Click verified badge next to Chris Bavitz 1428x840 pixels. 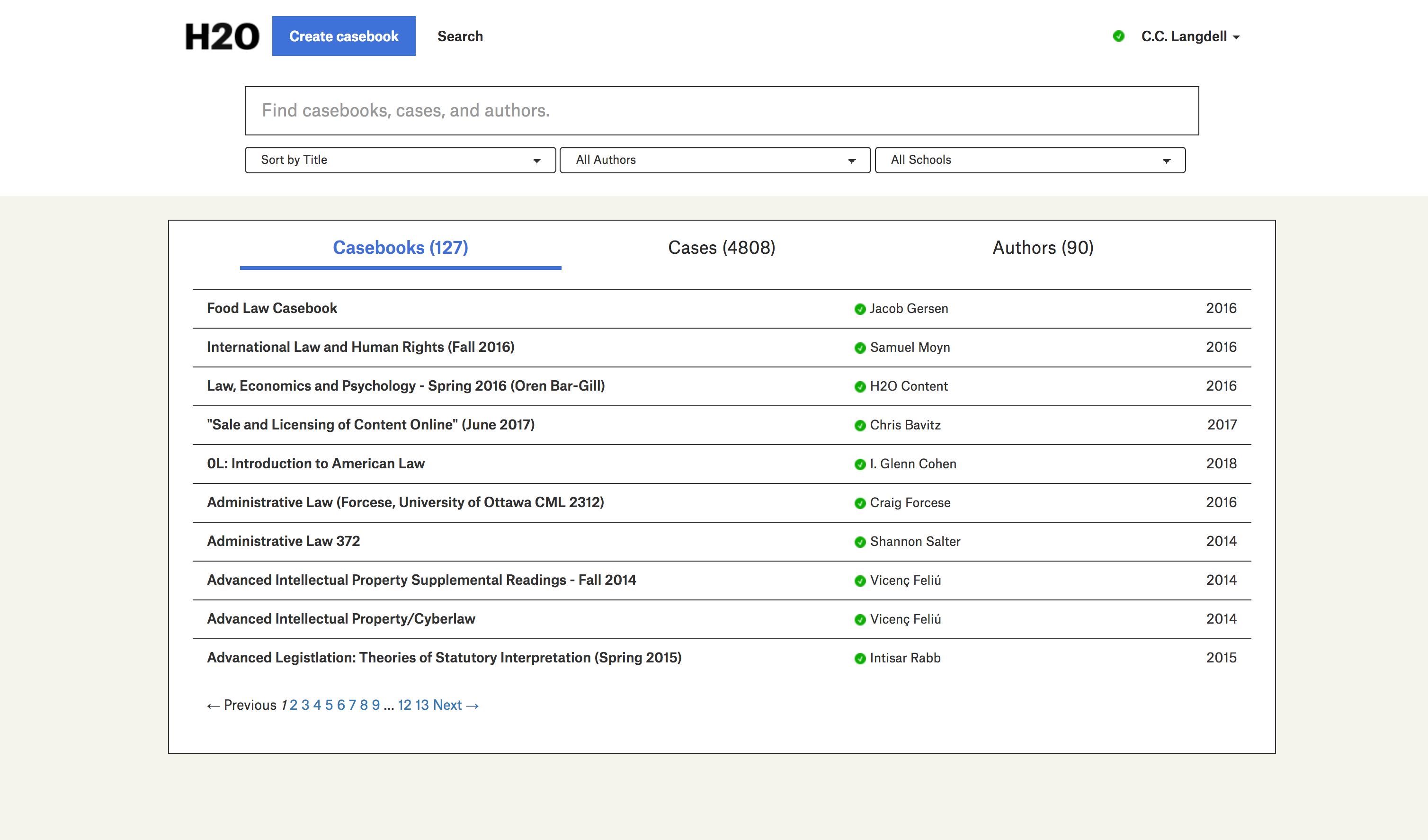(860, 425)
